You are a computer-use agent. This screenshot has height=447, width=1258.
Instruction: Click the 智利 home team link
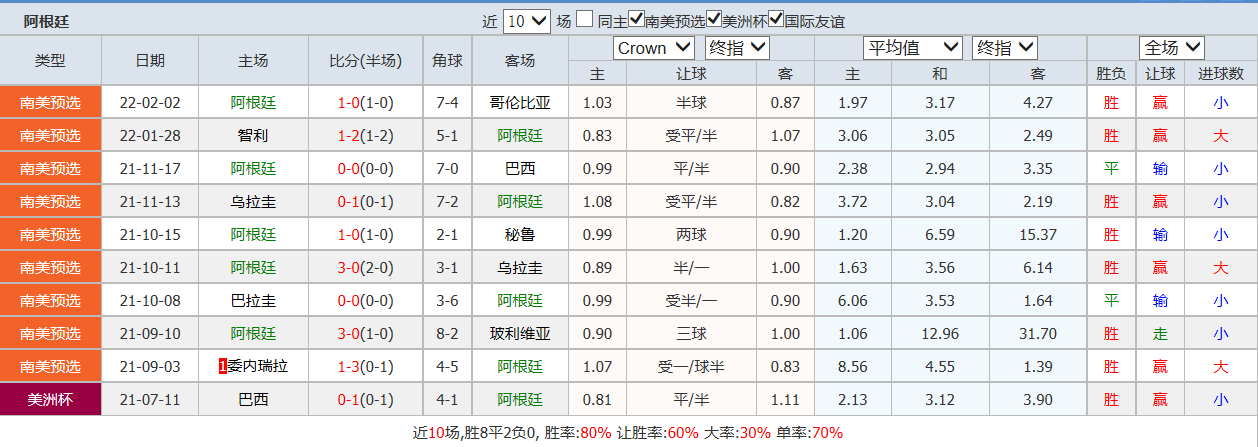[253, 135]
